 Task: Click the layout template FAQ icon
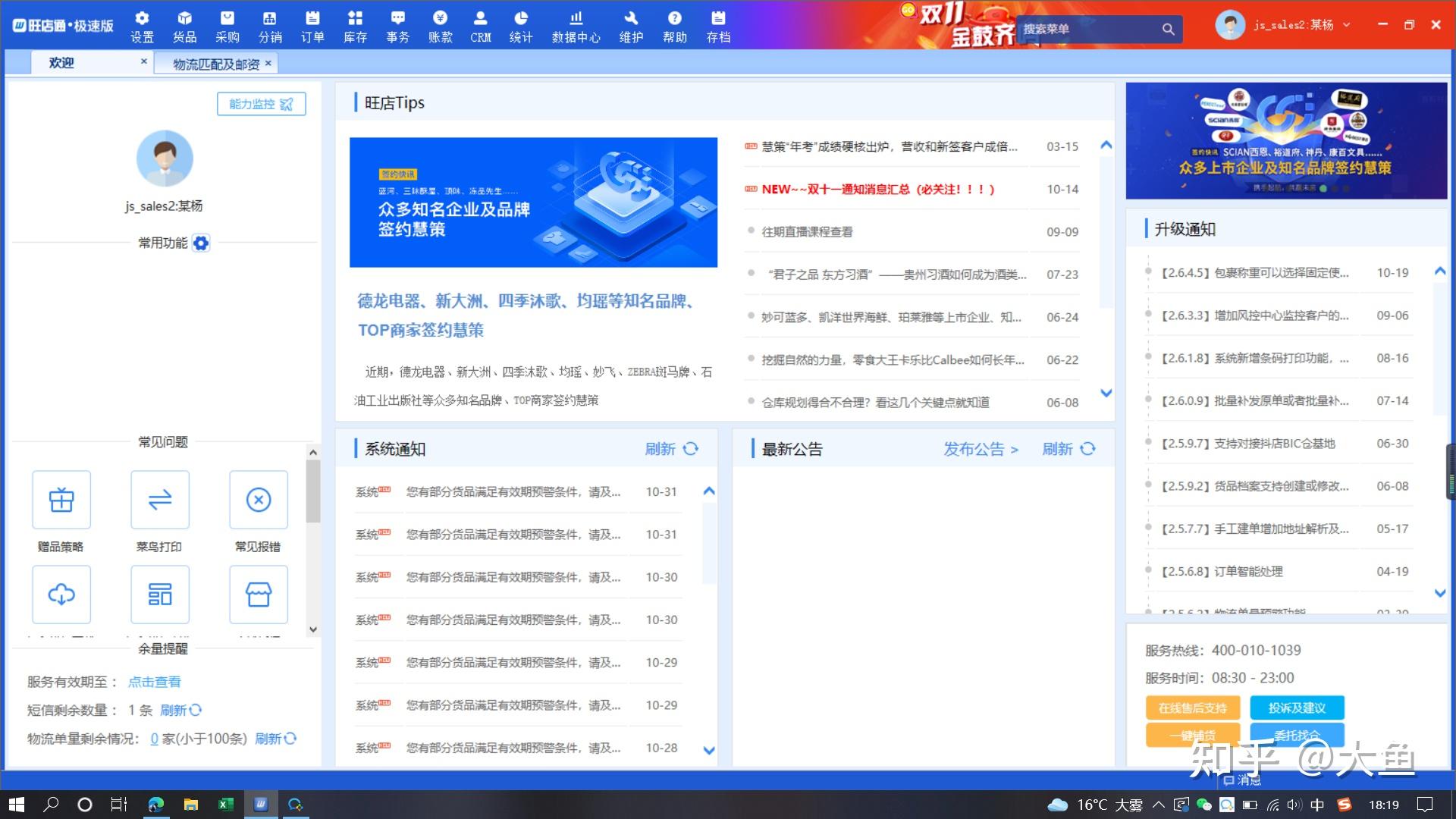pos(160,595)
